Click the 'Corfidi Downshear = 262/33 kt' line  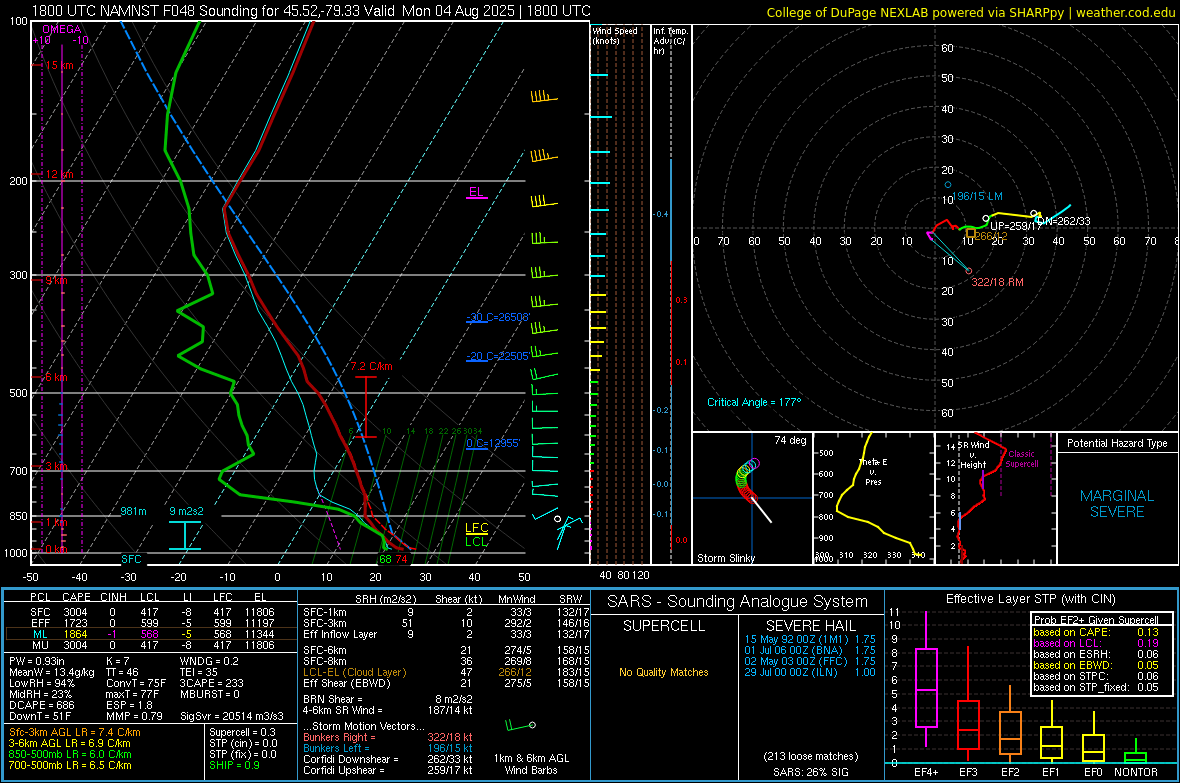[388, 759]
